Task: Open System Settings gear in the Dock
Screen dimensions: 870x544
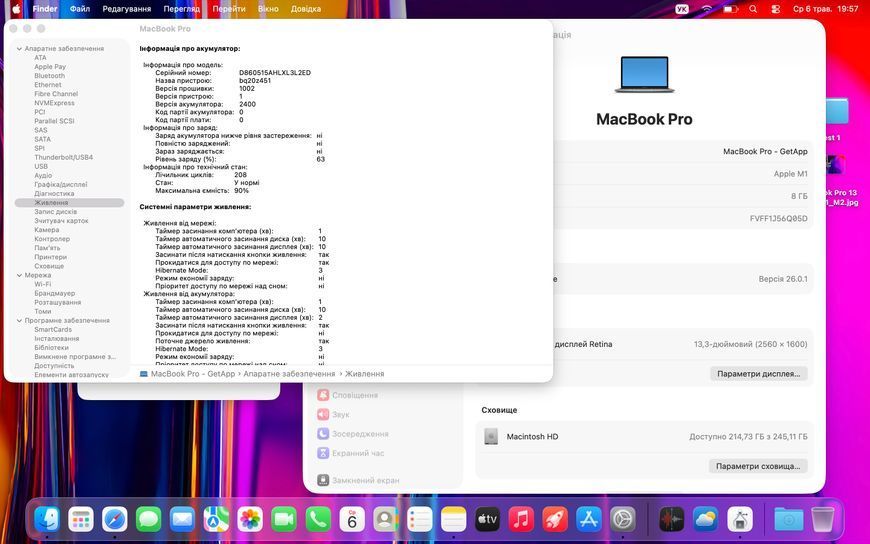Action: click(623, 520)
